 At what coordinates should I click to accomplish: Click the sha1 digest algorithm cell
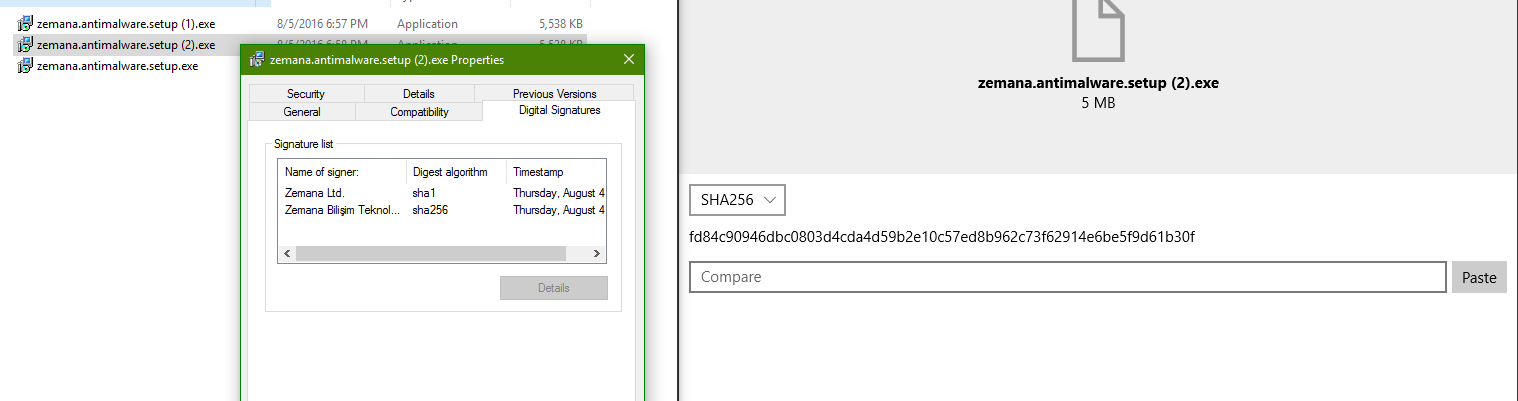(424, 192)
